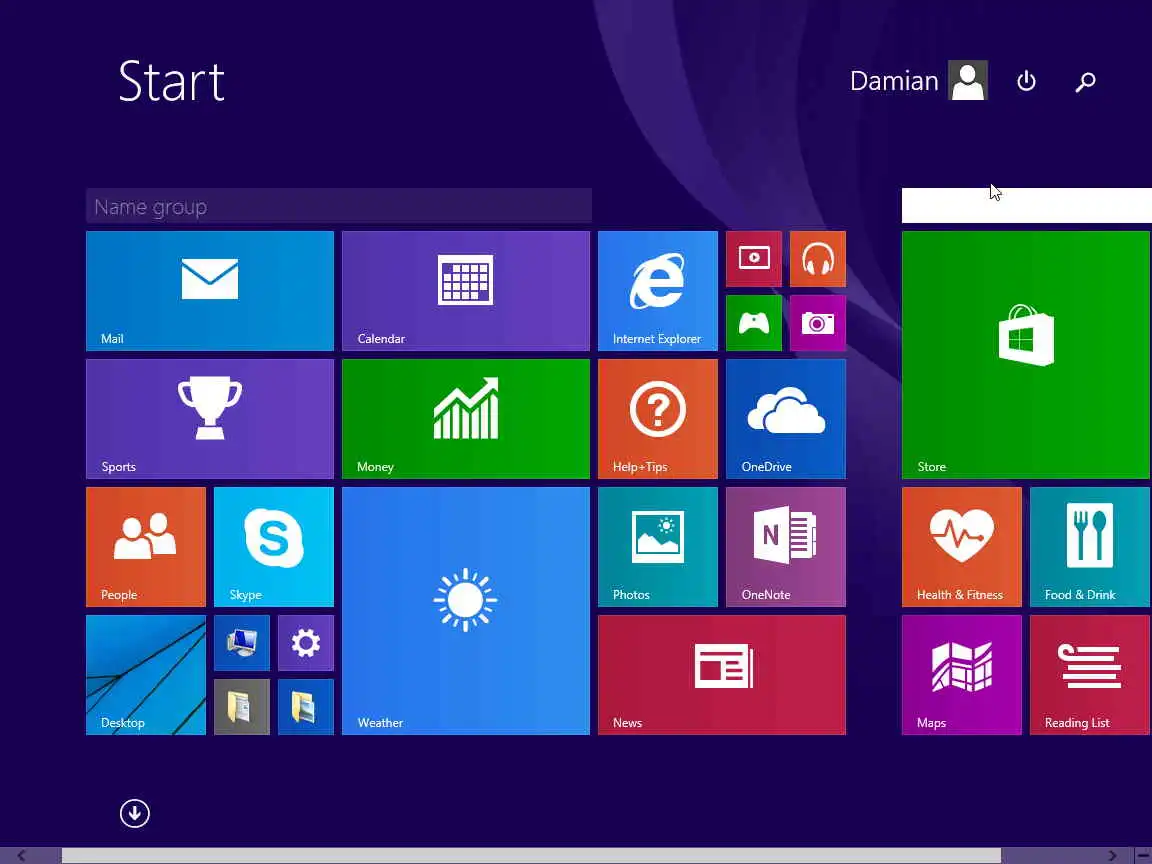Viewport: 1152px width, 864px height.
Task: Open the Maps tile
Action: [x=962, y=674]
